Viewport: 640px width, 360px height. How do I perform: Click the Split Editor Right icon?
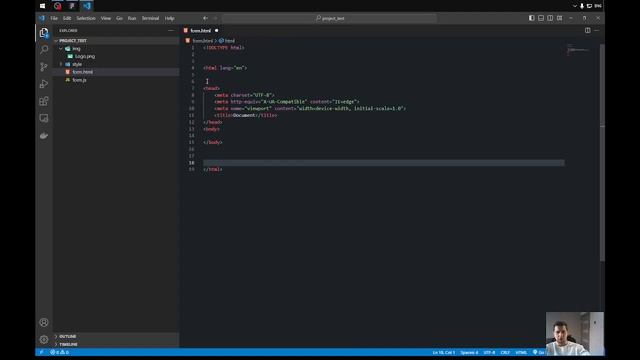tap(587, 30)
